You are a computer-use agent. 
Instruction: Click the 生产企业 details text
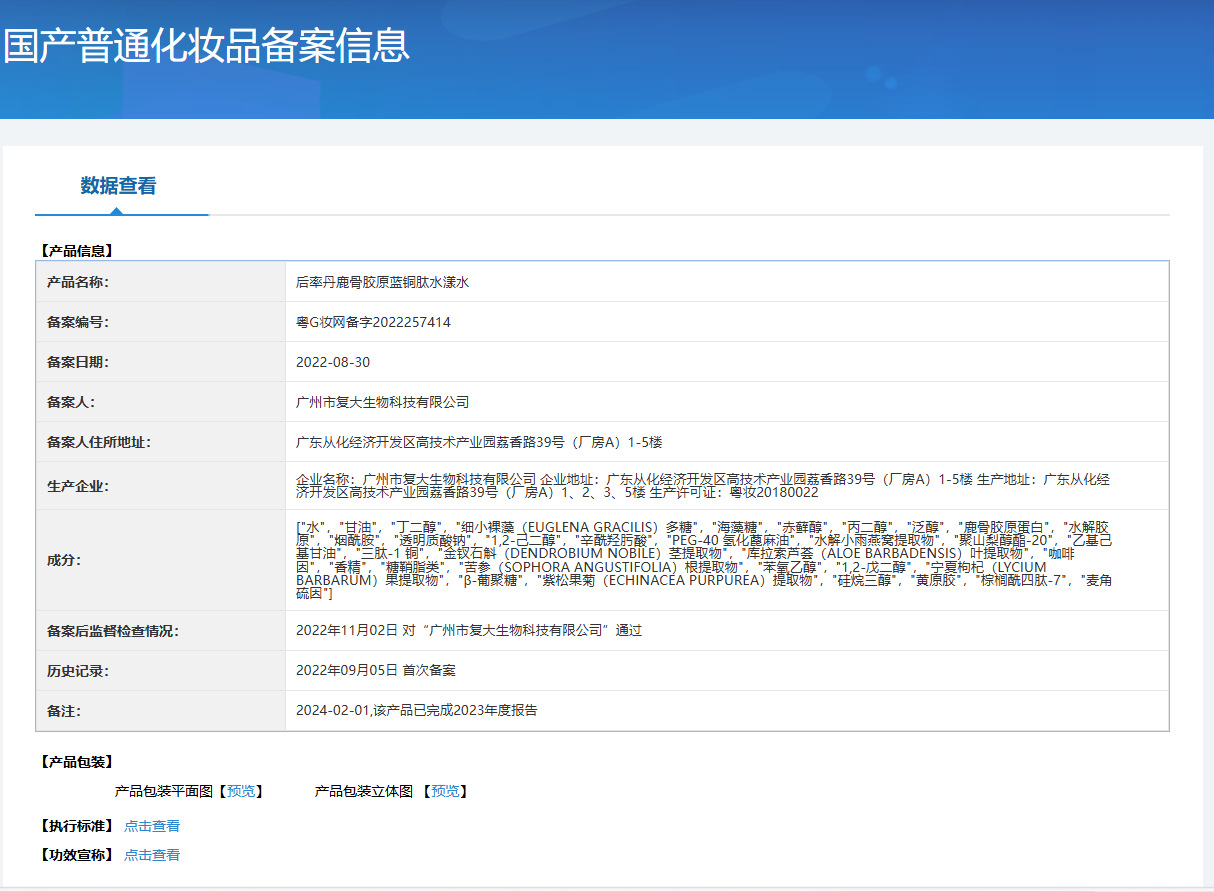point(702,486)
